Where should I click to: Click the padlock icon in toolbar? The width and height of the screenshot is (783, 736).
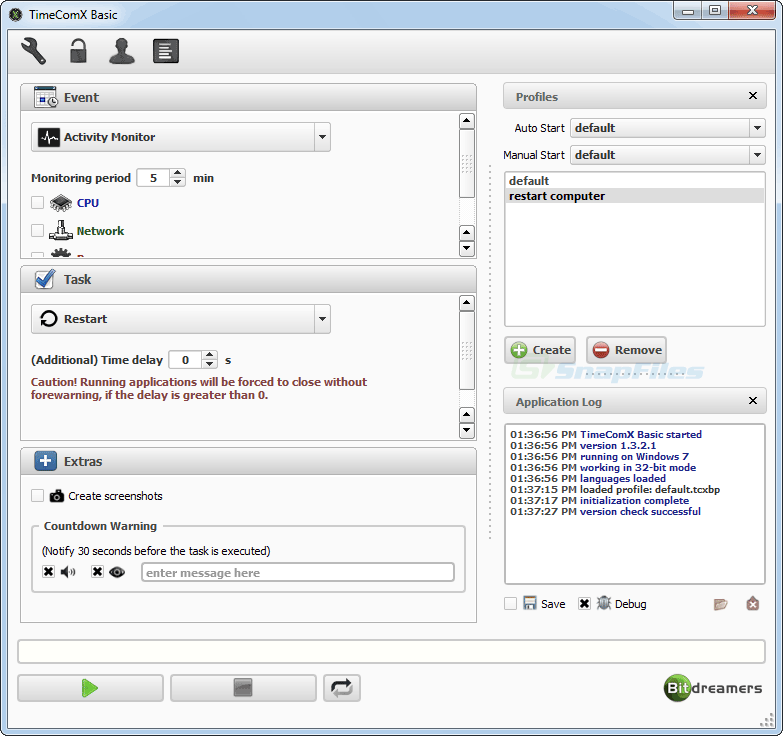(78, 51)
